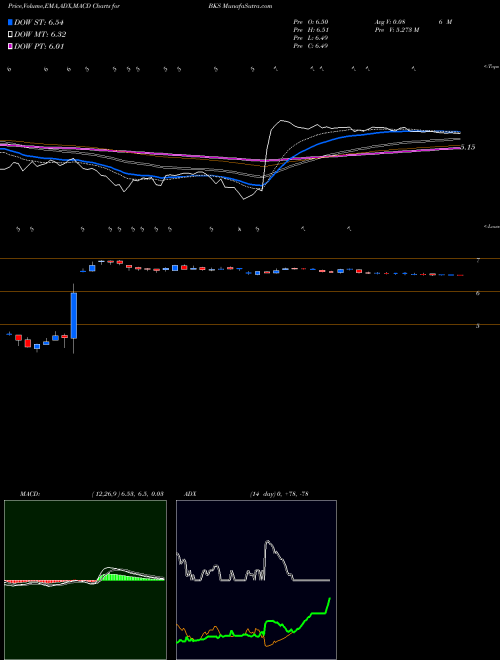Open the ADX indicator chart panel
The image size is (500, 660).
pyautogui.click(x=256, y=580)
